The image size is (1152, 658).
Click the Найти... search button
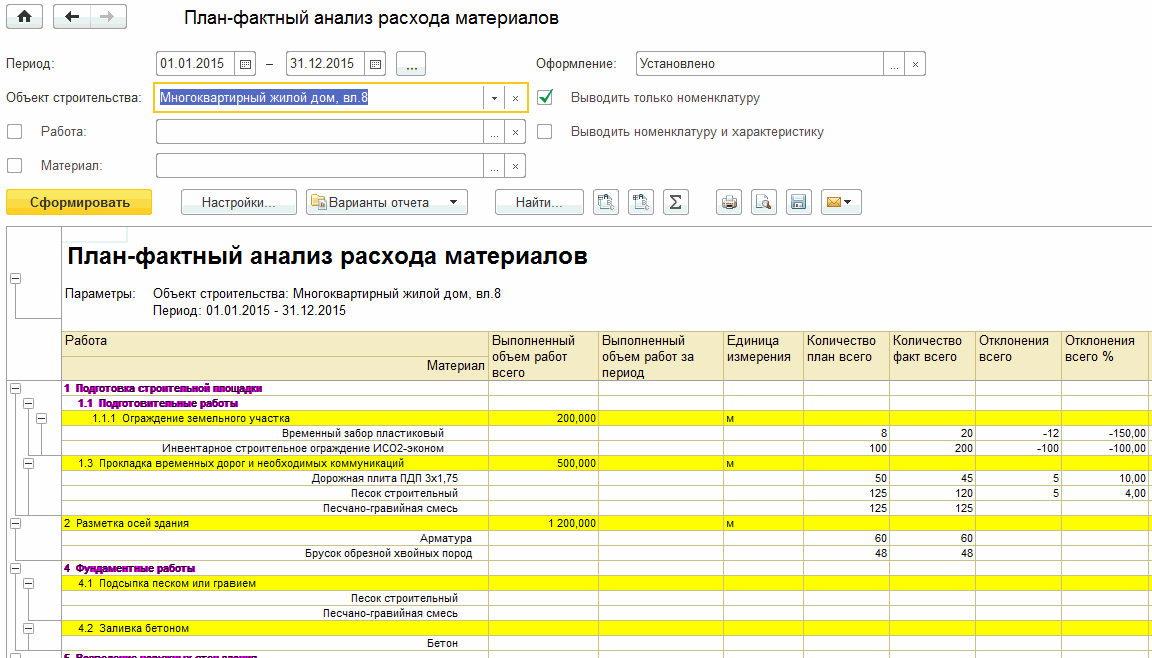(x=539, y=203)
